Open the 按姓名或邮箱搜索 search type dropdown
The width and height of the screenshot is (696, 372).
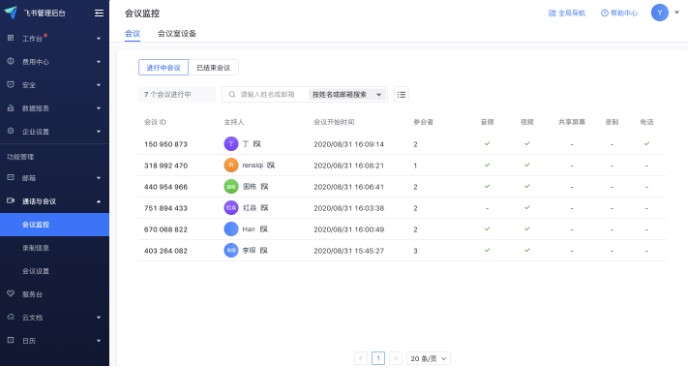tap(347, 95)
